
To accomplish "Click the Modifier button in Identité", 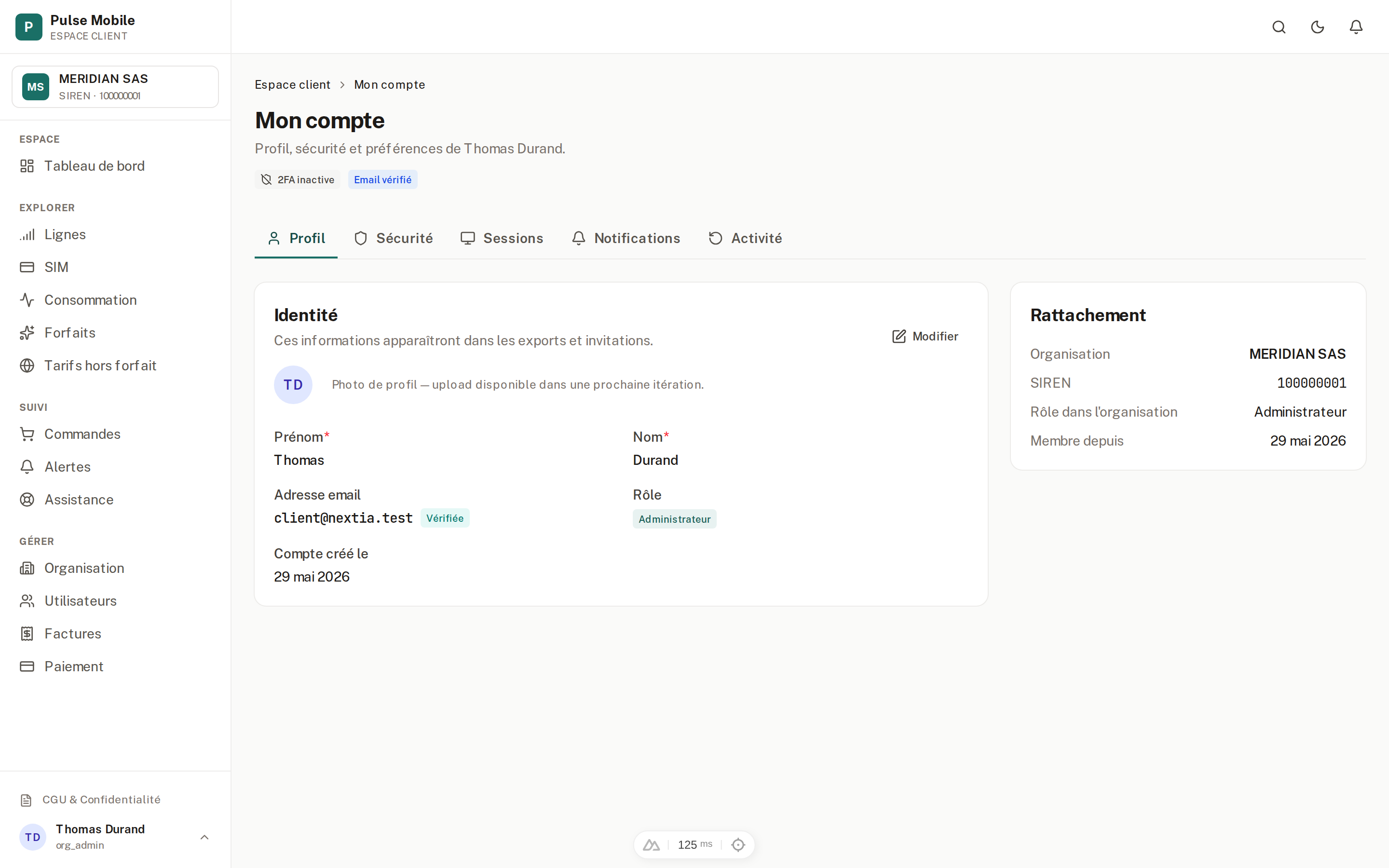I will 925,337.
